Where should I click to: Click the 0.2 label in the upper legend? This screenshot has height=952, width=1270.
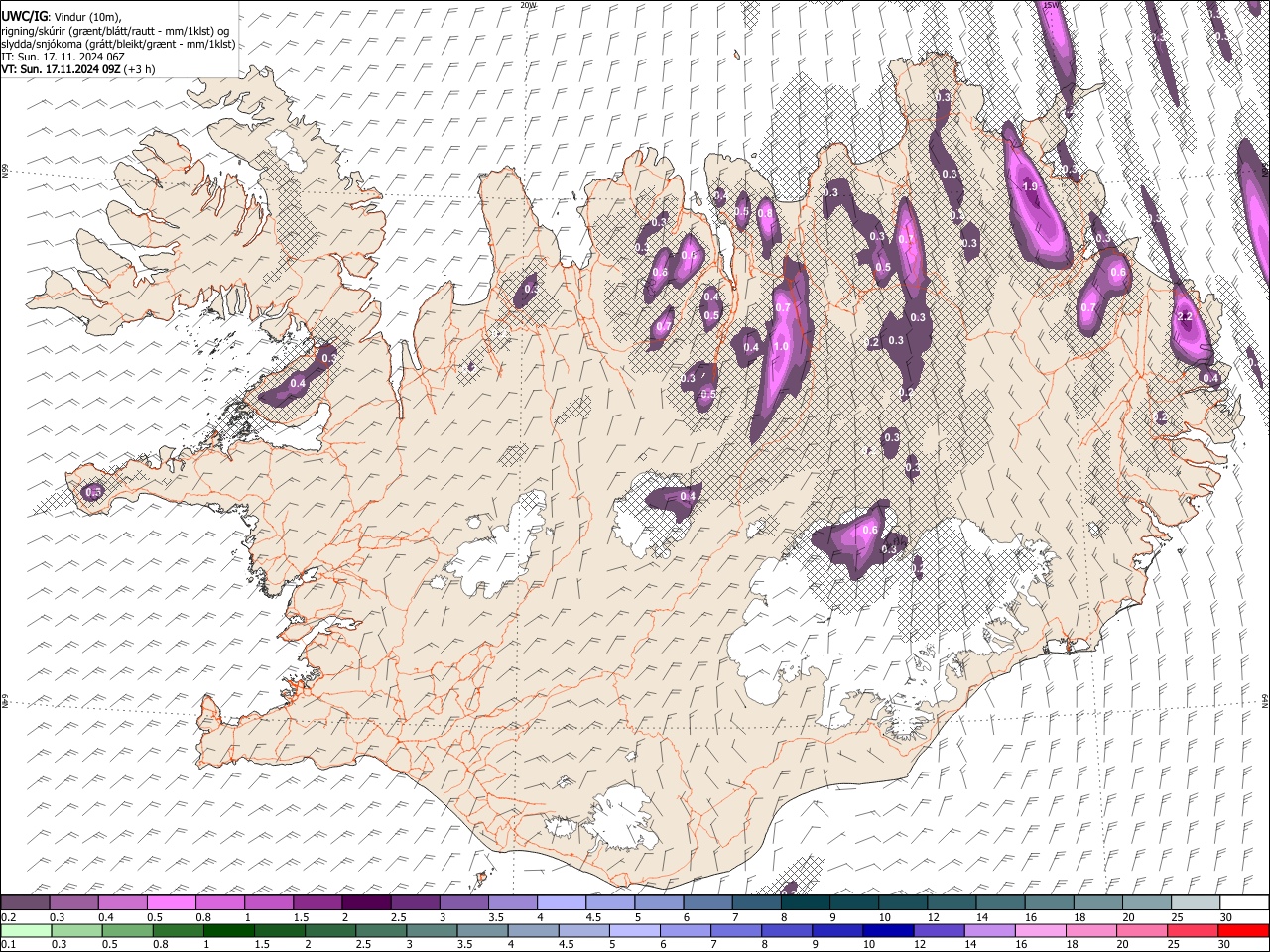click(9, 917)
